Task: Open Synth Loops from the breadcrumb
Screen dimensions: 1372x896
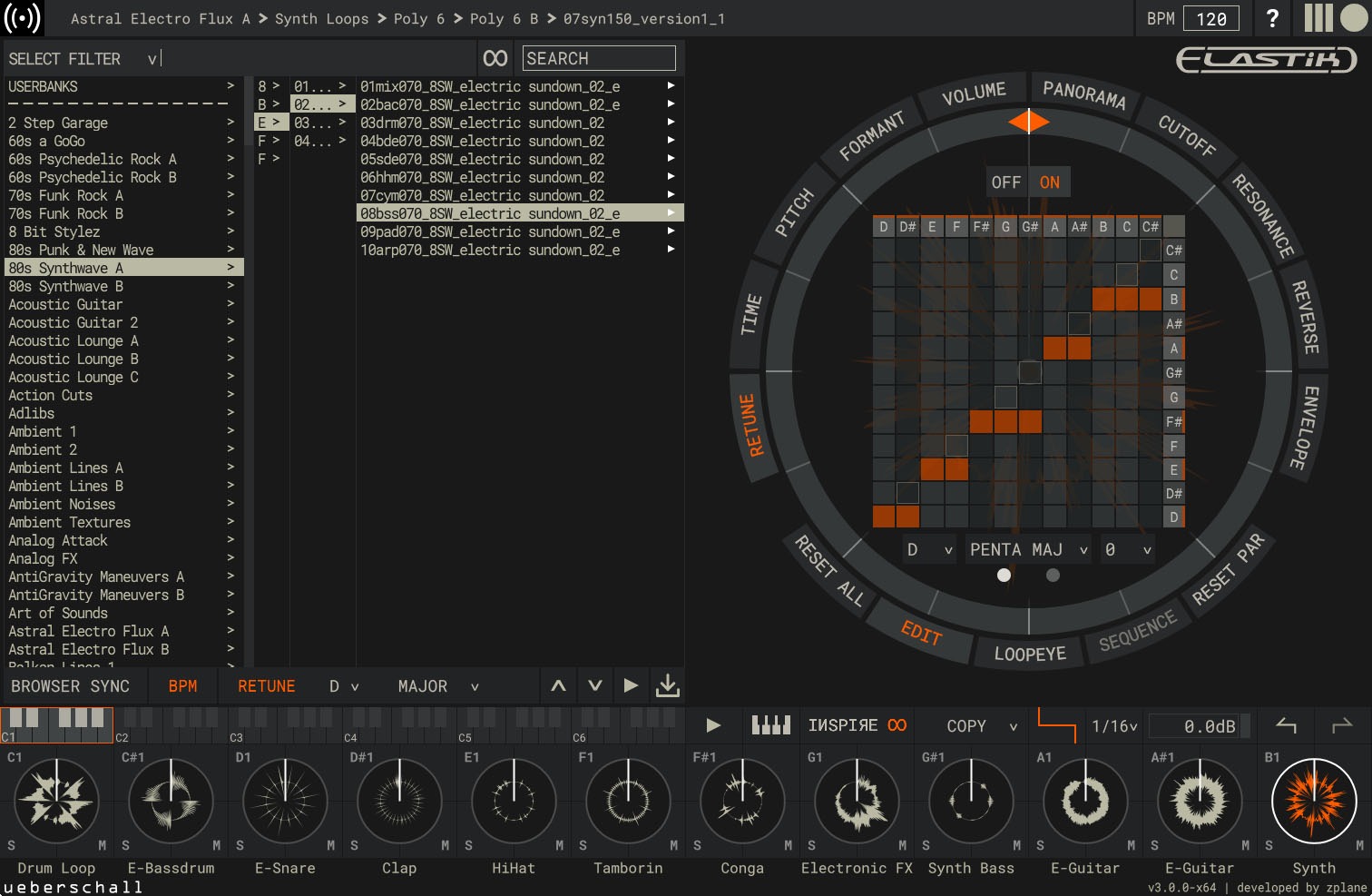Action: click(x=322, y=17)
